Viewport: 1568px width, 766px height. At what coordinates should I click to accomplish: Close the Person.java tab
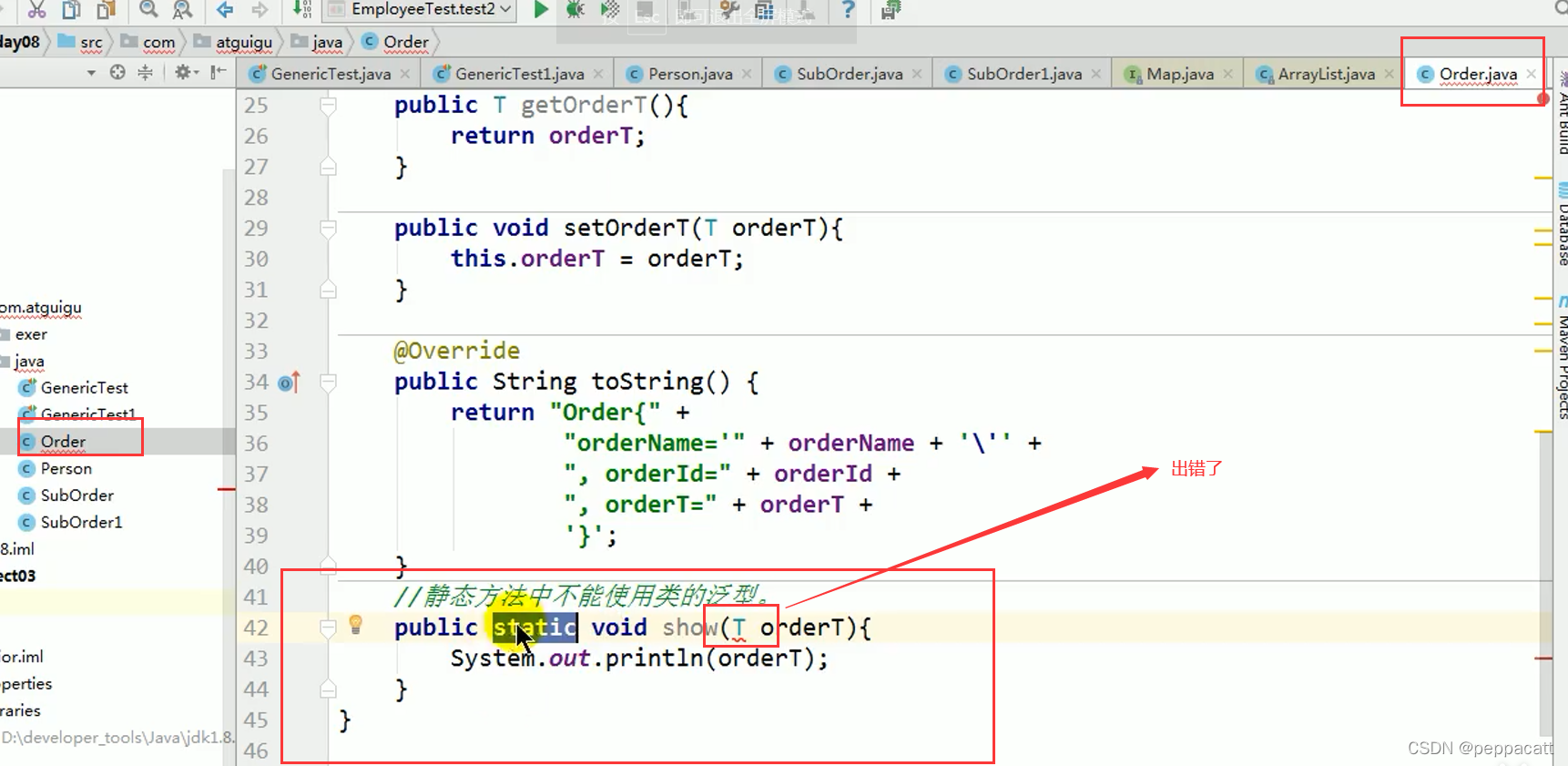pyautogui.click(x=747, y=74)
